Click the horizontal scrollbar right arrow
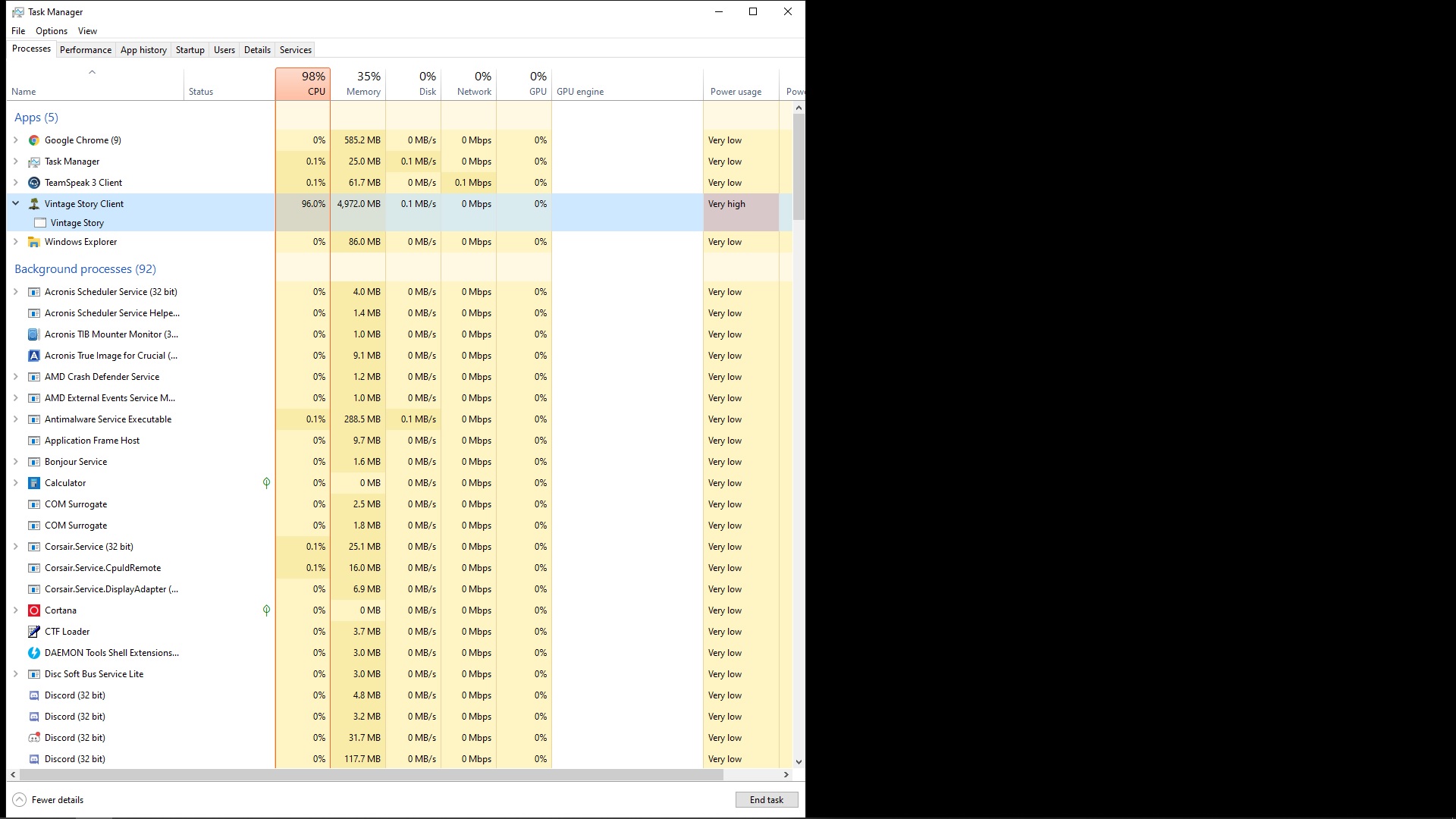 tap(786, 775)
